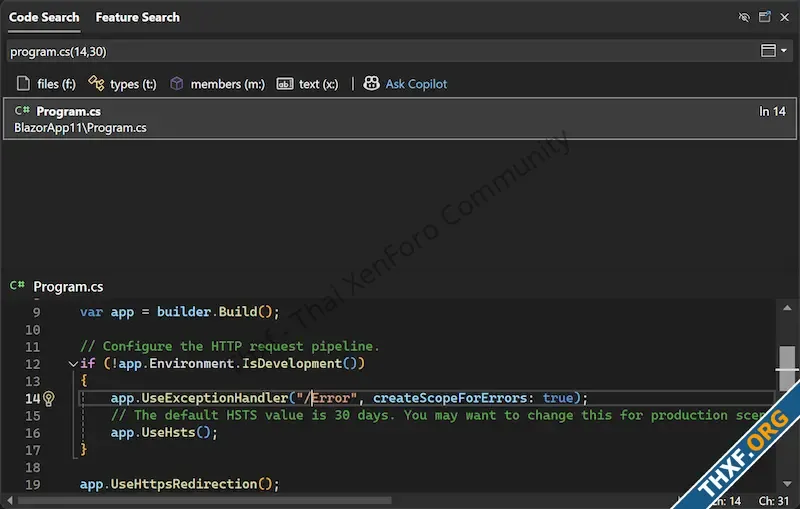Screen dimensions: 800x509
Task: Click the lightbulb quick actions icon on line 14
Action: [49, 398]
